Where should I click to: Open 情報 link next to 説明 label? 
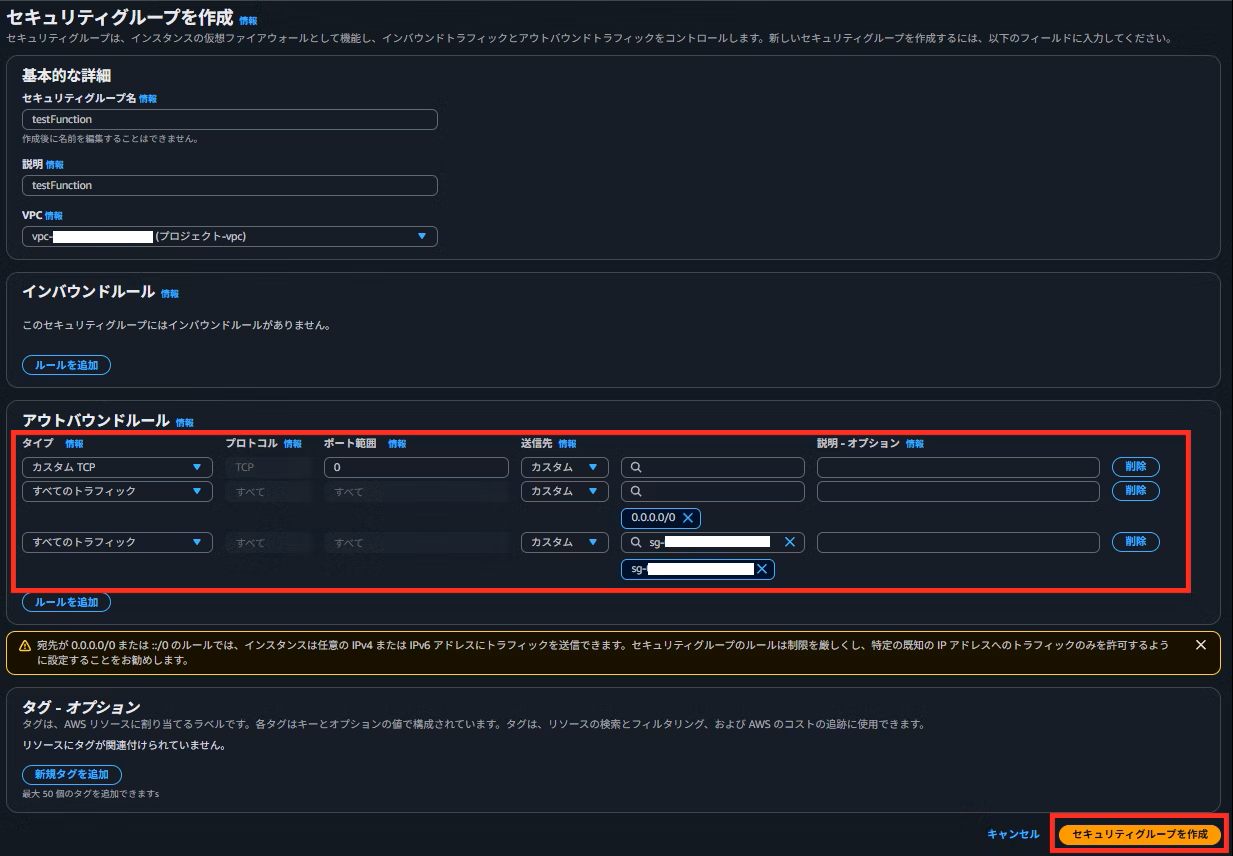(x=55, y=165)
